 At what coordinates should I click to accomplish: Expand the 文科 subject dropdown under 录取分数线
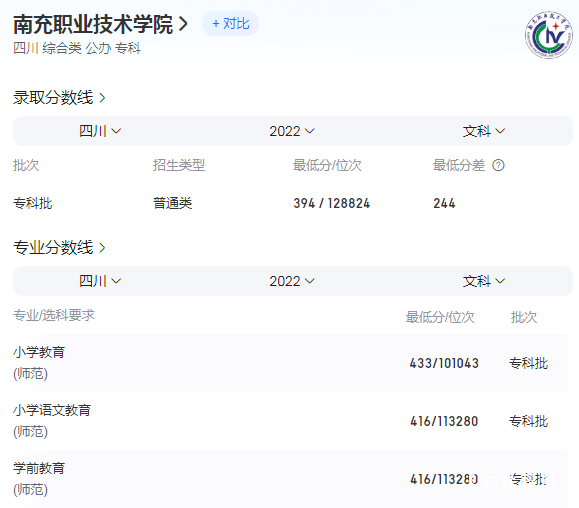coord(484,131)
